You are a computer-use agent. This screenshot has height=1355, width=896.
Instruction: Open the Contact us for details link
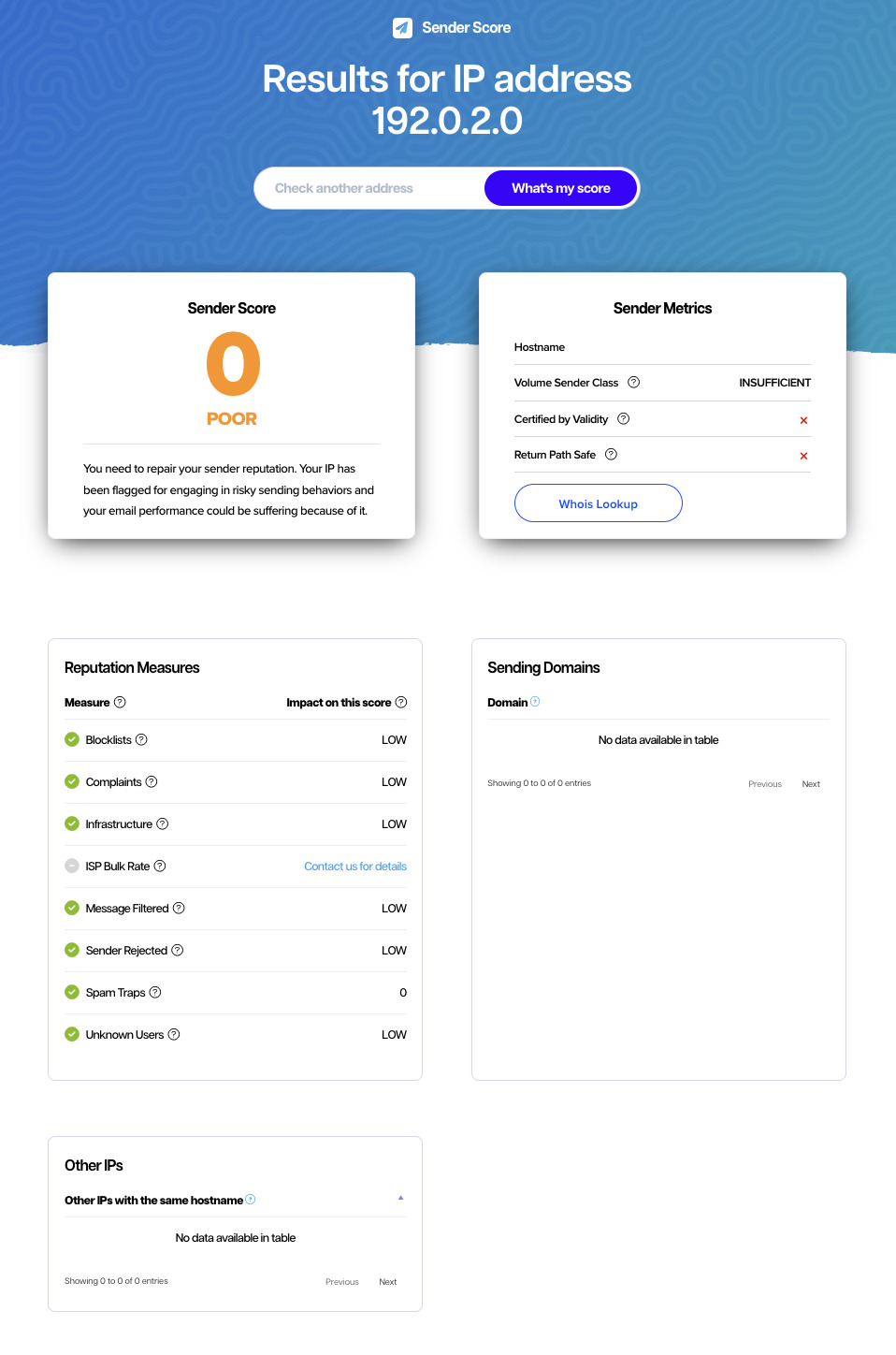pos(354,866)
